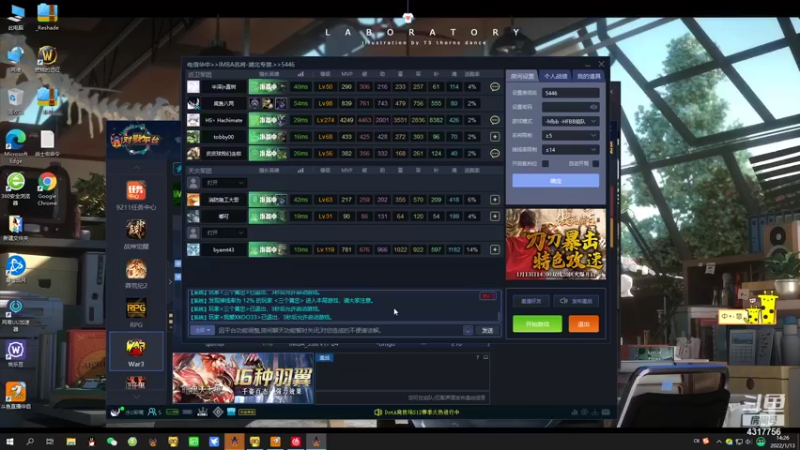Click the emoji button beside chat input
The width and height of the screenshot is (800, 450).
point(467,331)
